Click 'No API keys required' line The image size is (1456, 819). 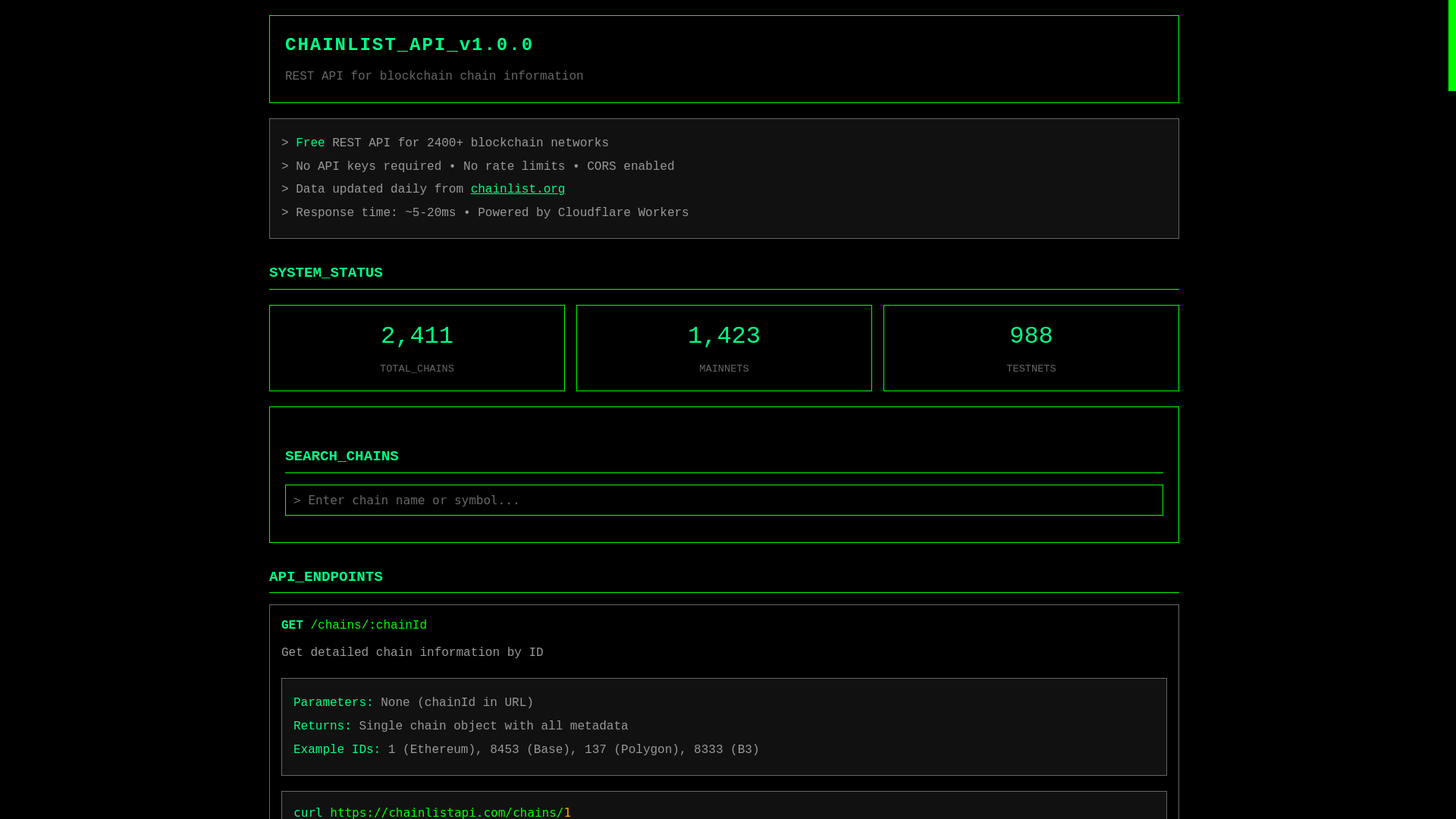[x=478, y=167]
